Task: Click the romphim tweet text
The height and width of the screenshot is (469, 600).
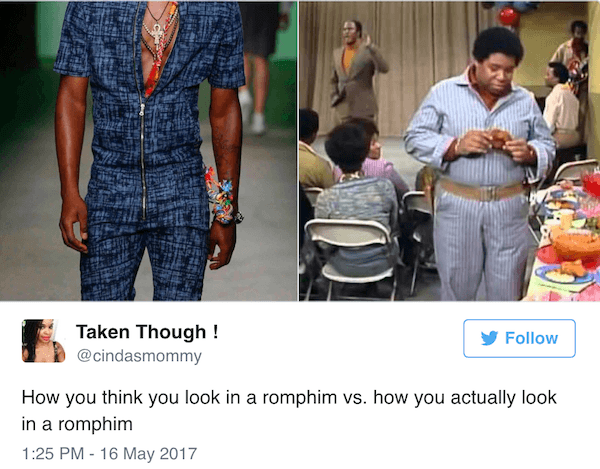Action: (x=289, y=410)
